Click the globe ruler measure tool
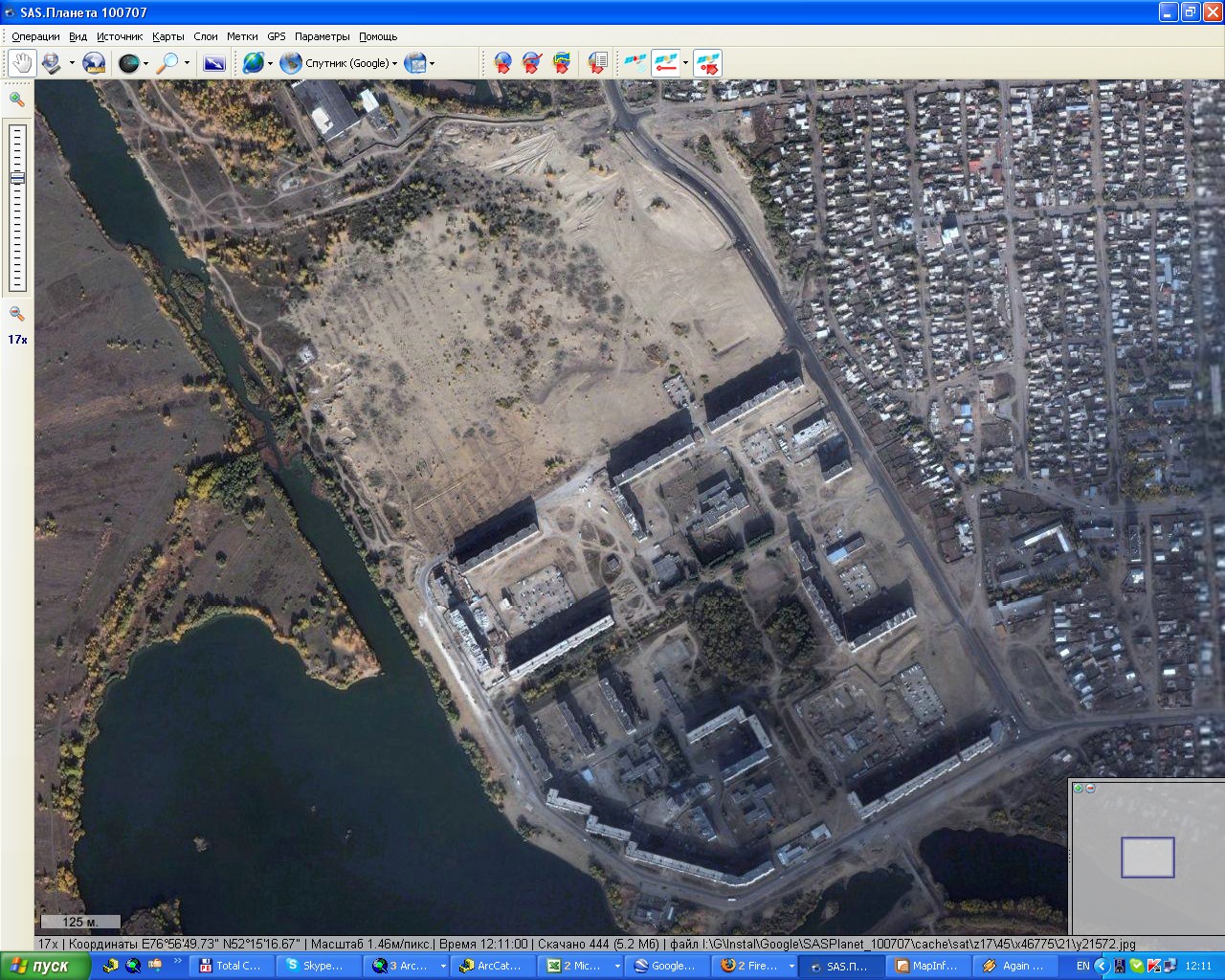Screen dimensions: 1225x980 pyautogui.click(x=94, y=63)
